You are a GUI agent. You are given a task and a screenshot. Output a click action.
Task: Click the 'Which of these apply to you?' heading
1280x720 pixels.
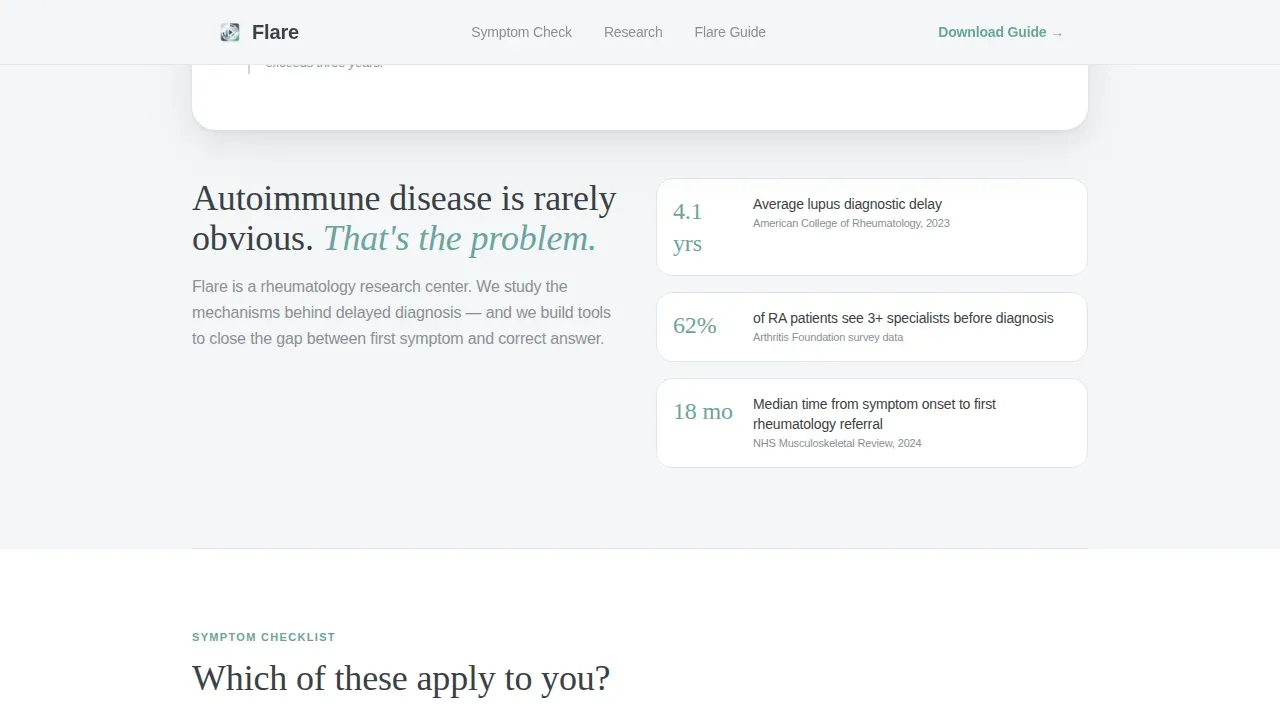tap(401, 678)
